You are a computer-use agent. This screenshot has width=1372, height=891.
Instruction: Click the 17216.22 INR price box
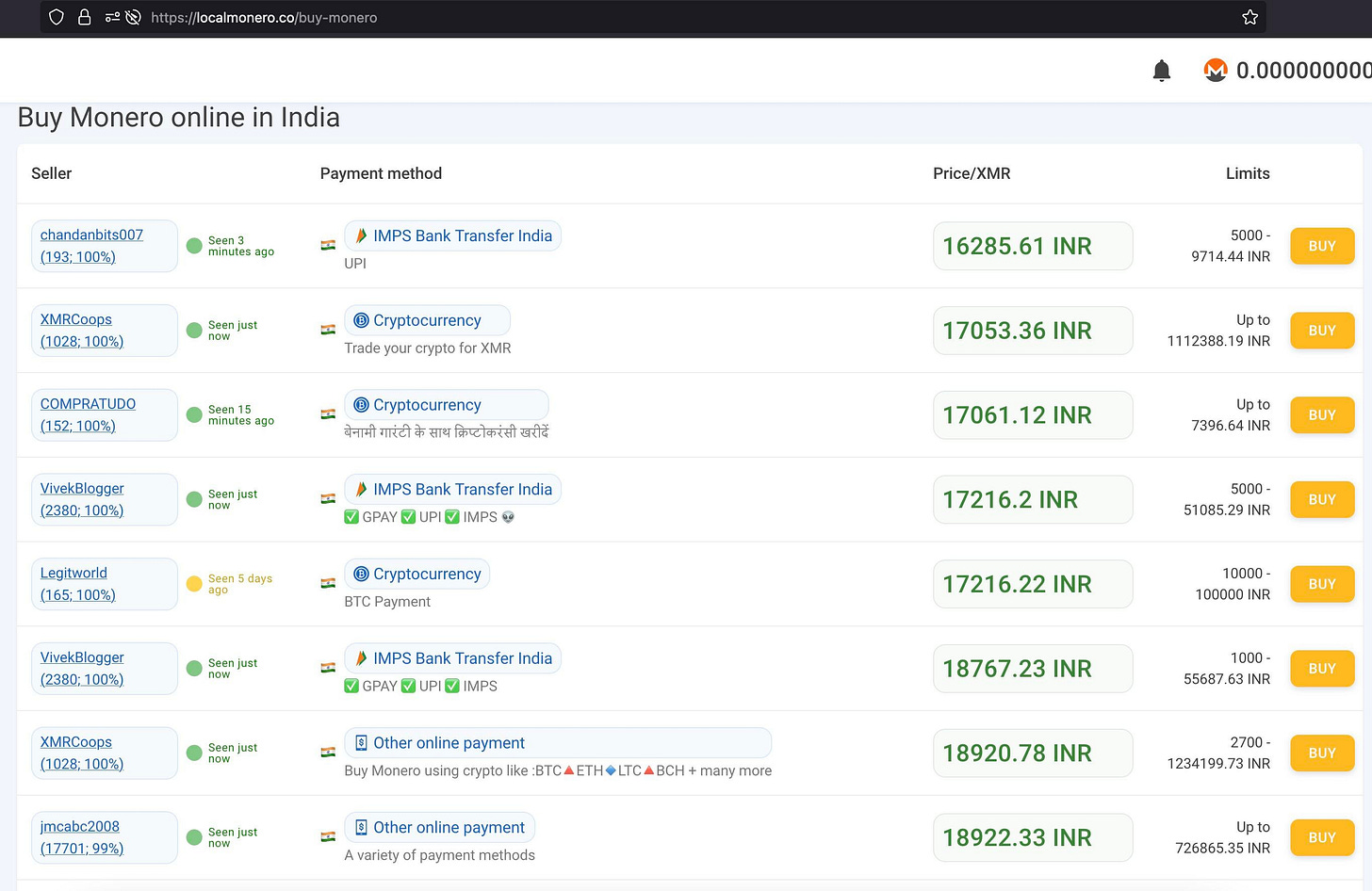tap(1033, 584)
